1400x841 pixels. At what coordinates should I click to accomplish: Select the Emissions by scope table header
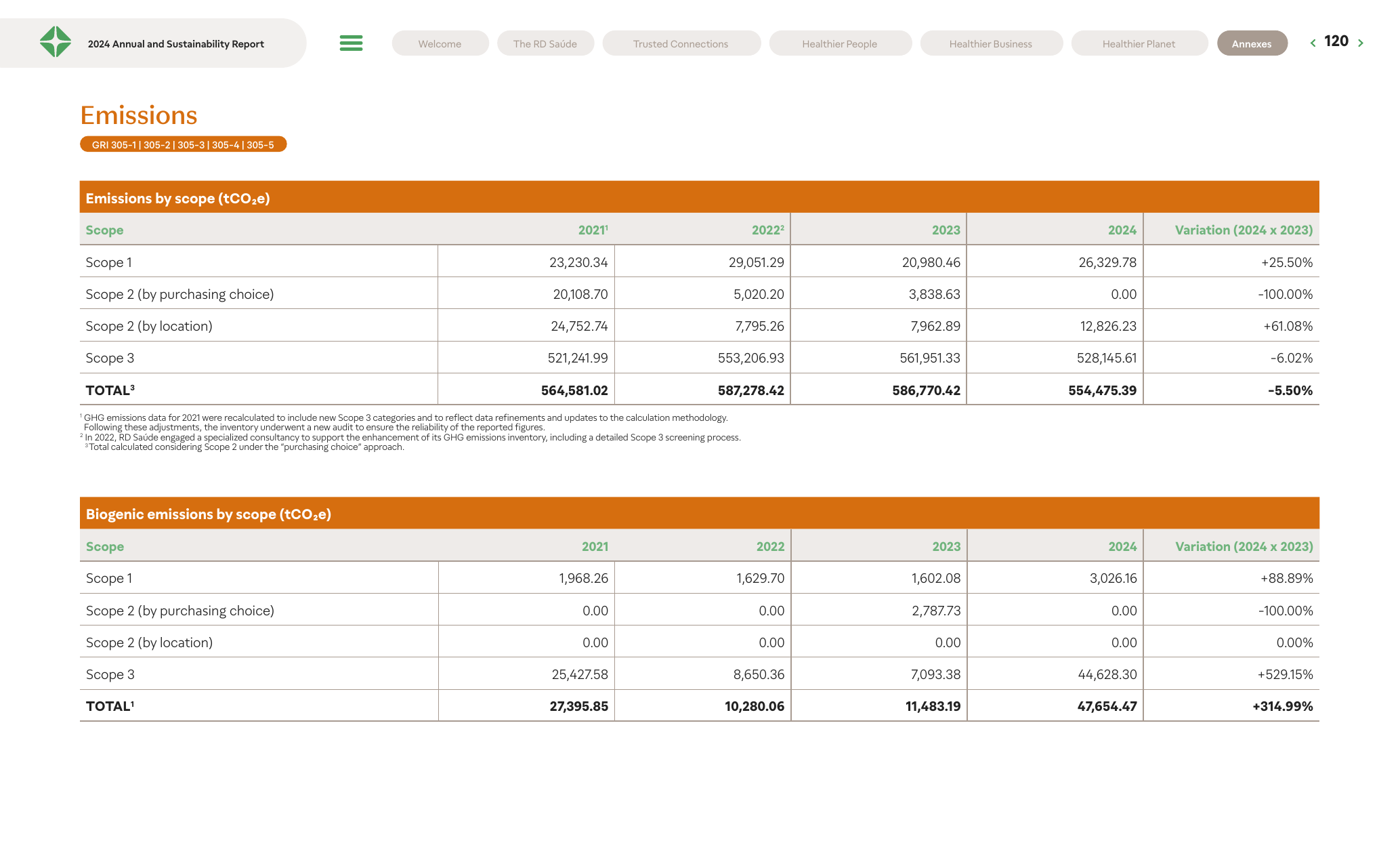pyautogui.click(x=699, y=197)
